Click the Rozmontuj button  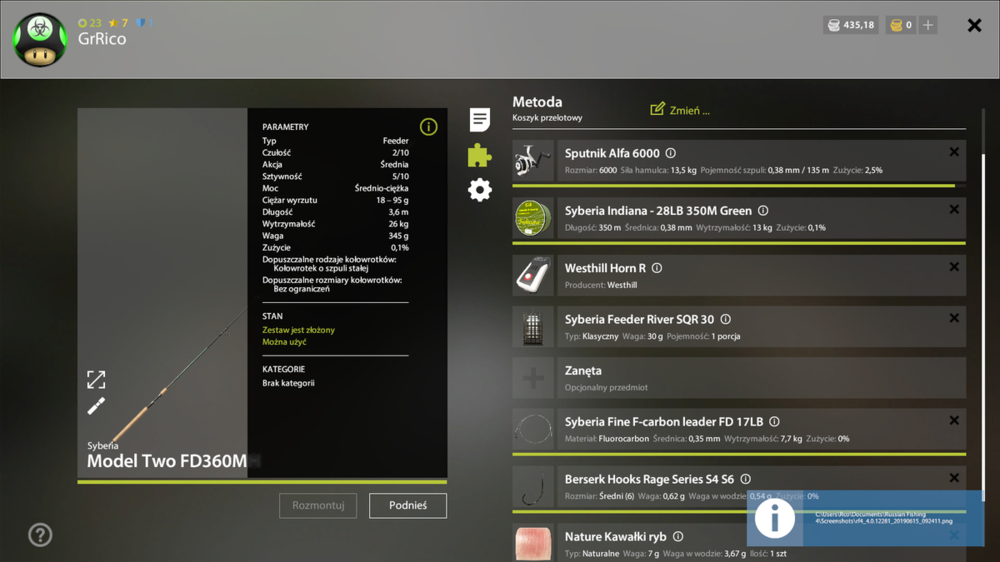tap(318, 505)
